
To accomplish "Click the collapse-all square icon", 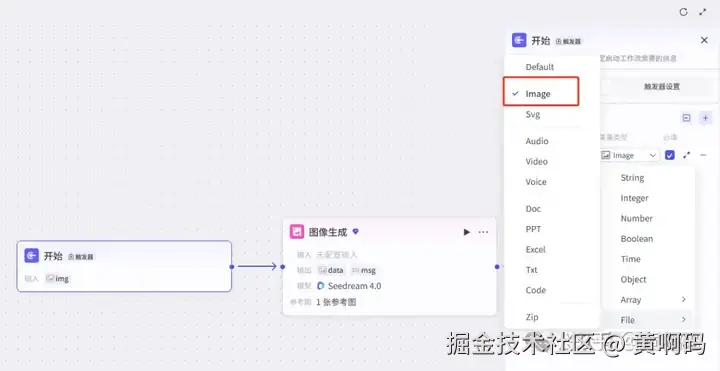I will click(x=686, y=118).
